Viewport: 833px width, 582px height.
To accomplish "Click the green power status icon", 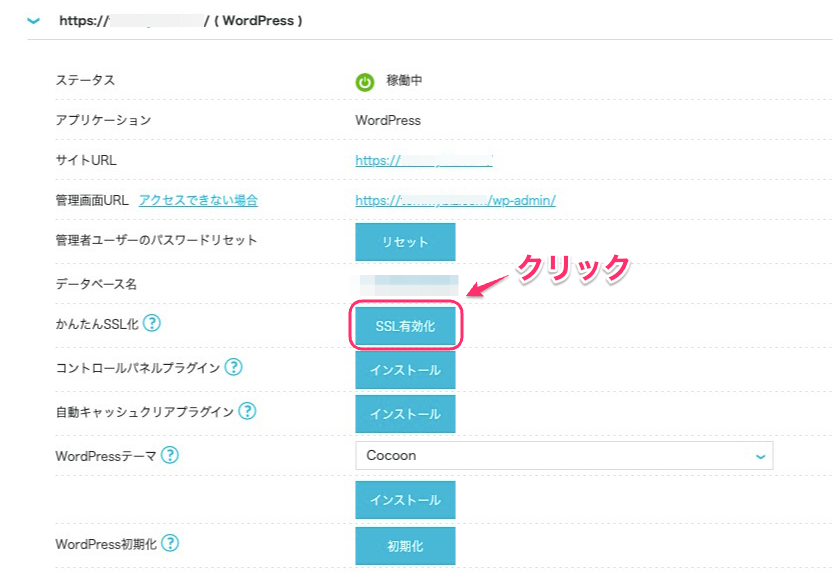I will (365, 81).
